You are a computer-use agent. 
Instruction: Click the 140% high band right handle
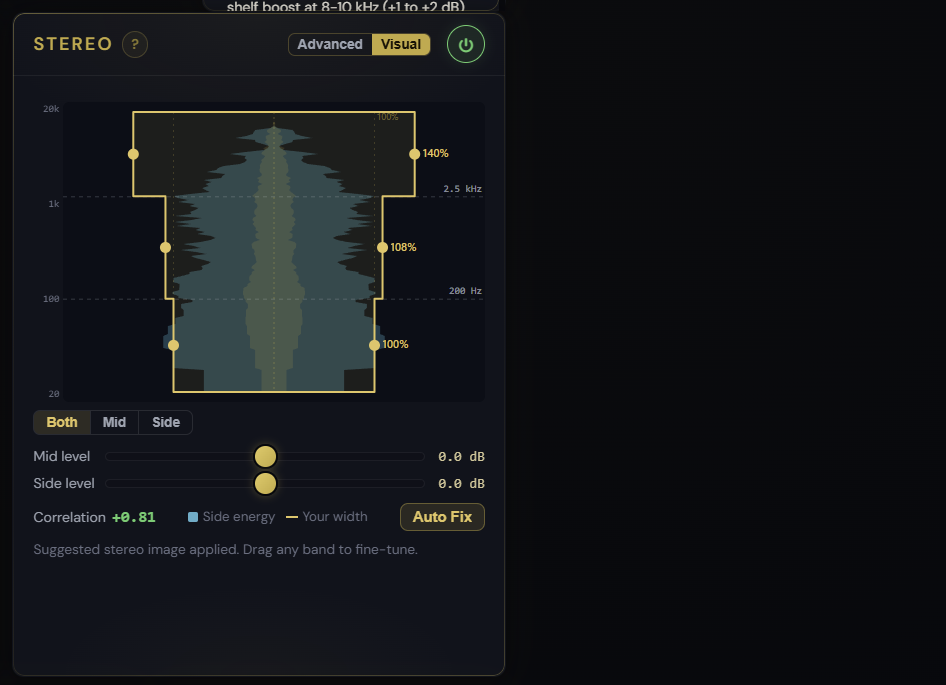tap(414, 154)
